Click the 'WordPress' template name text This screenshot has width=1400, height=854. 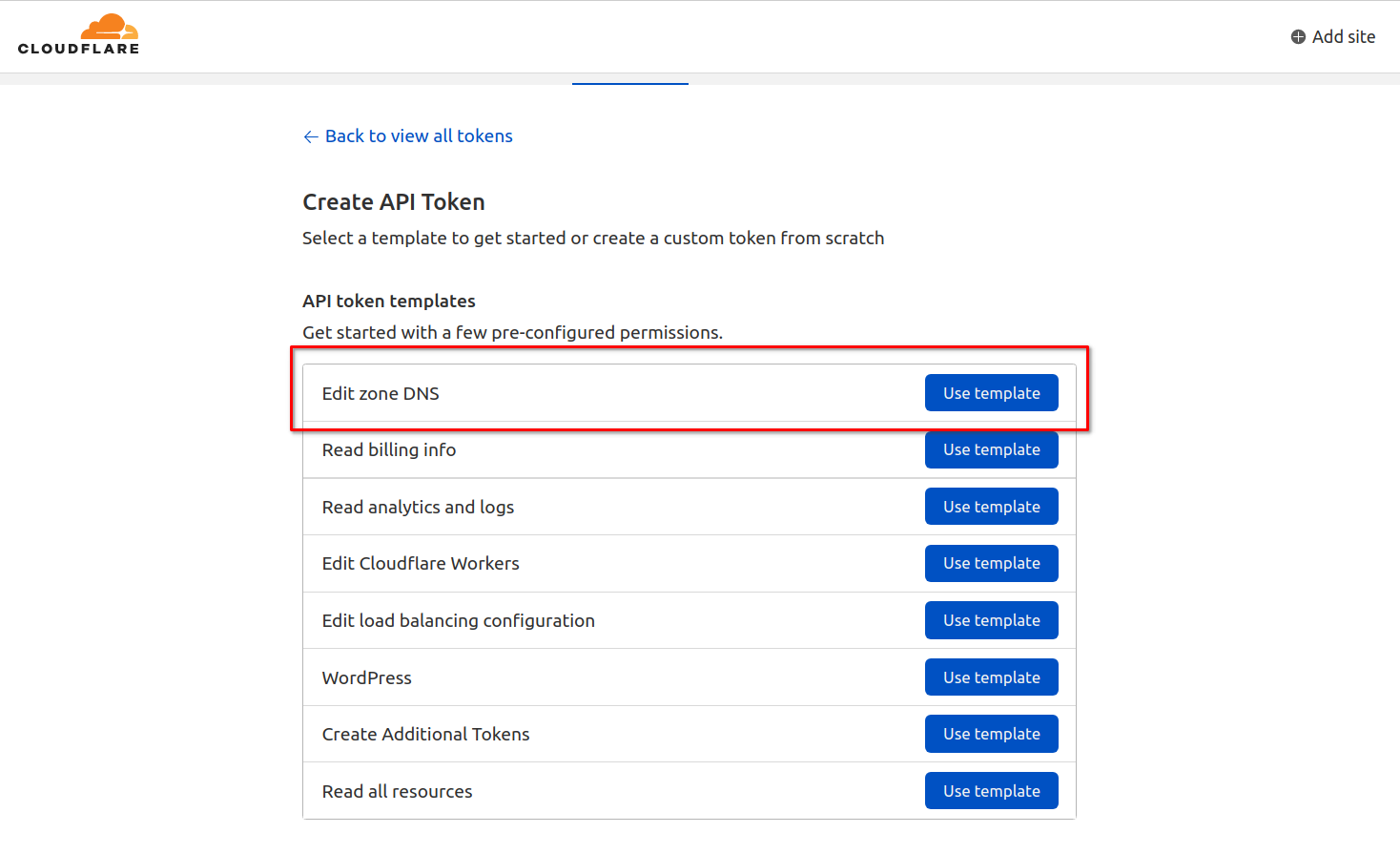coord(366,678)
